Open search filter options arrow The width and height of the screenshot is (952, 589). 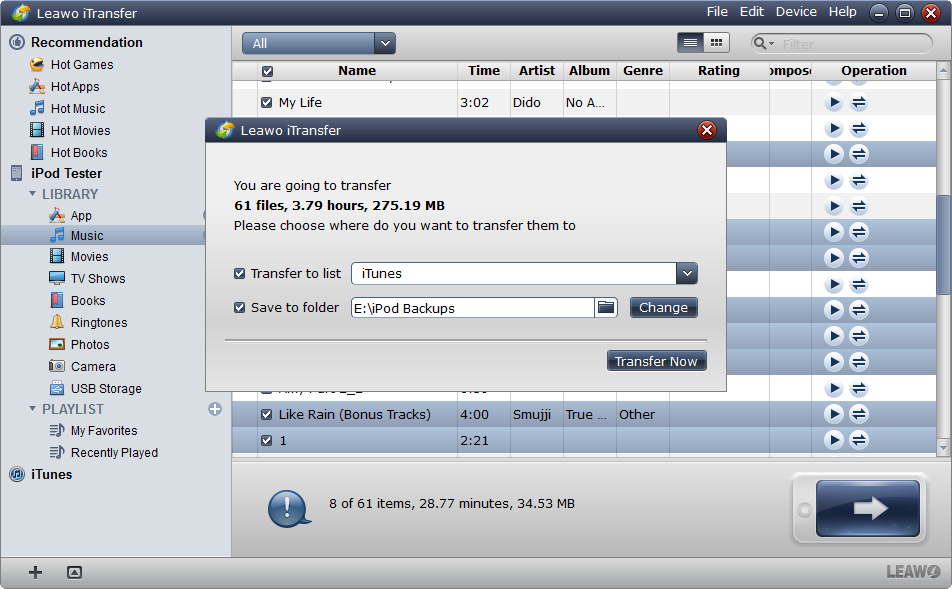772,44
